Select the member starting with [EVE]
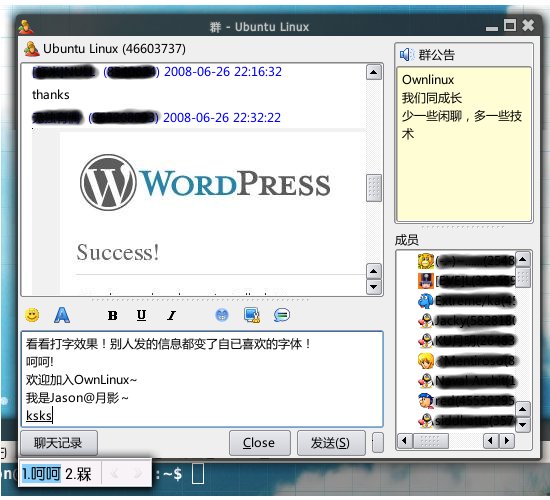This screenshot has width=550, height=500. point(466,281)
